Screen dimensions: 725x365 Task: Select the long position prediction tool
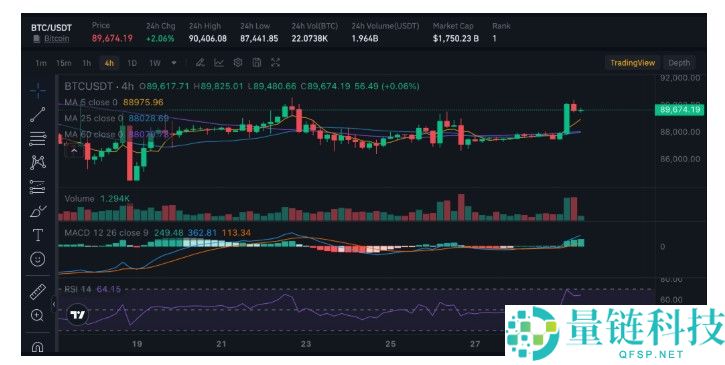coord(38,187)
